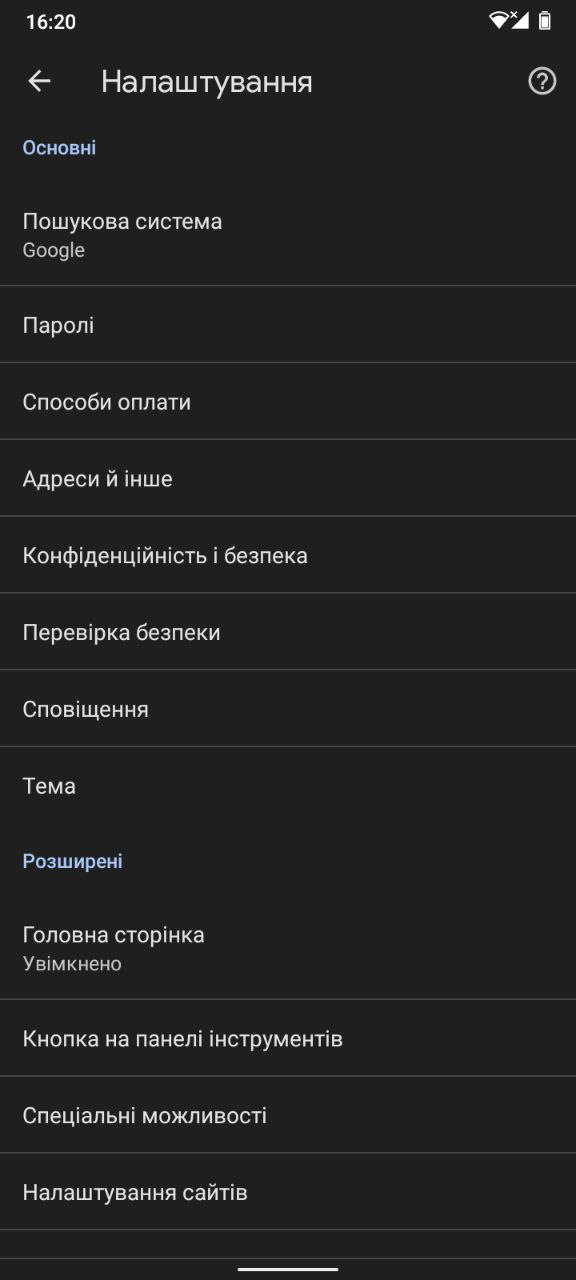The image size is (576, 1280).
Task: Open Пошукова система setting
Action: tap(288, 235)
